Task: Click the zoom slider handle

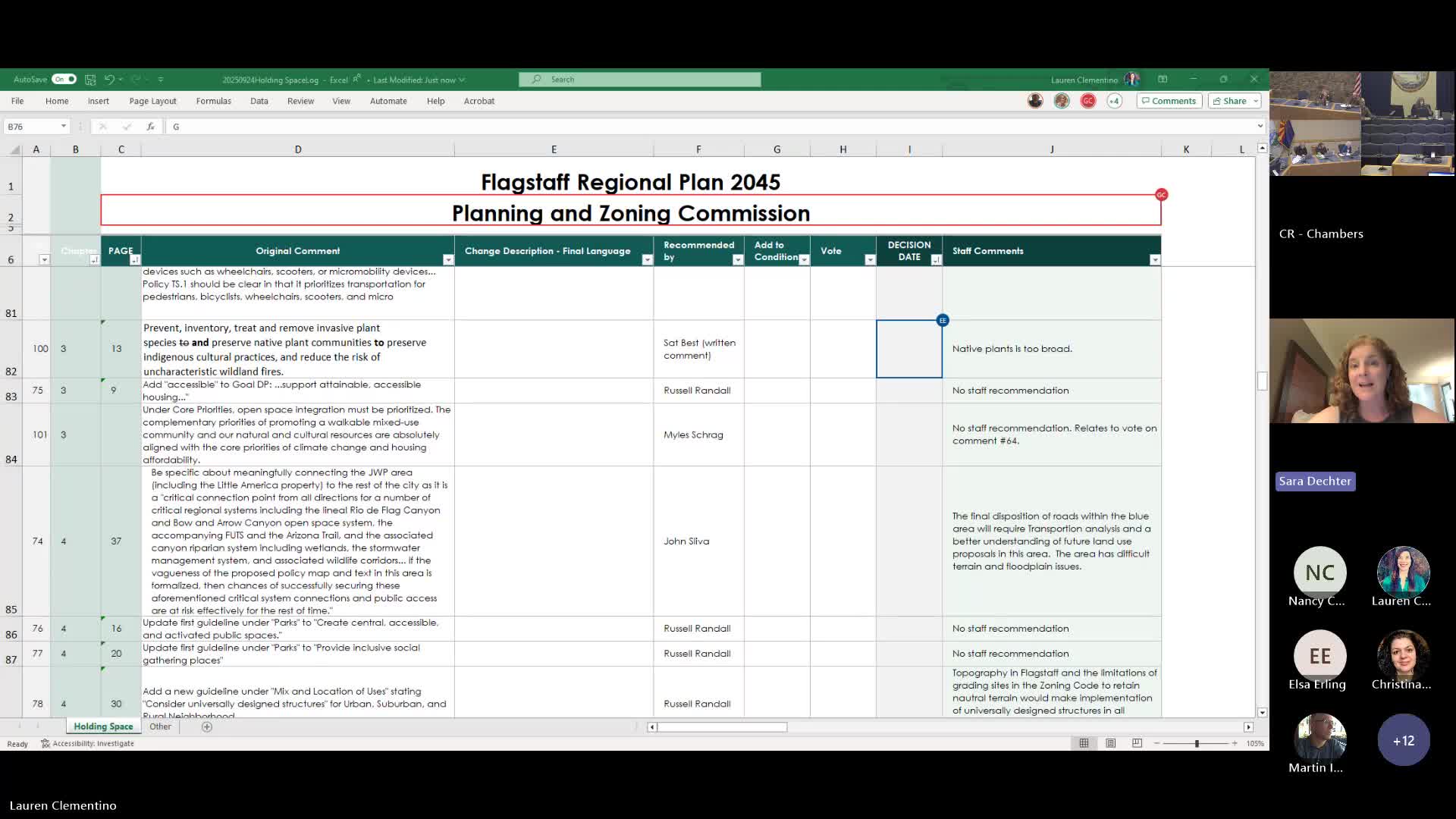Action: [x=1197, y=743]
